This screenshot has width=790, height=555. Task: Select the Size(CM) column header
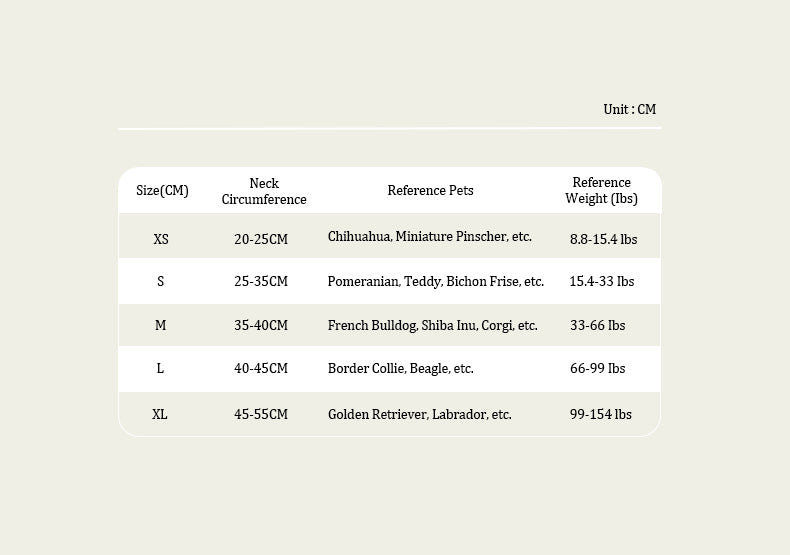point(162,190)
